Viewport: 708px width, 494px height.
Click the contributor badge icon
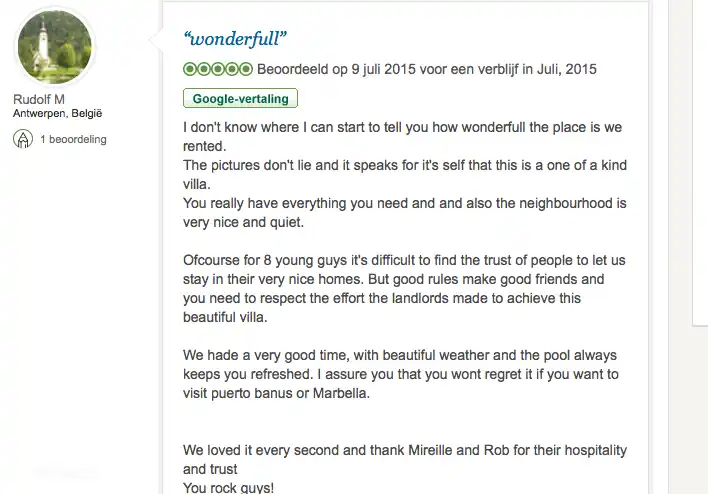22,140
